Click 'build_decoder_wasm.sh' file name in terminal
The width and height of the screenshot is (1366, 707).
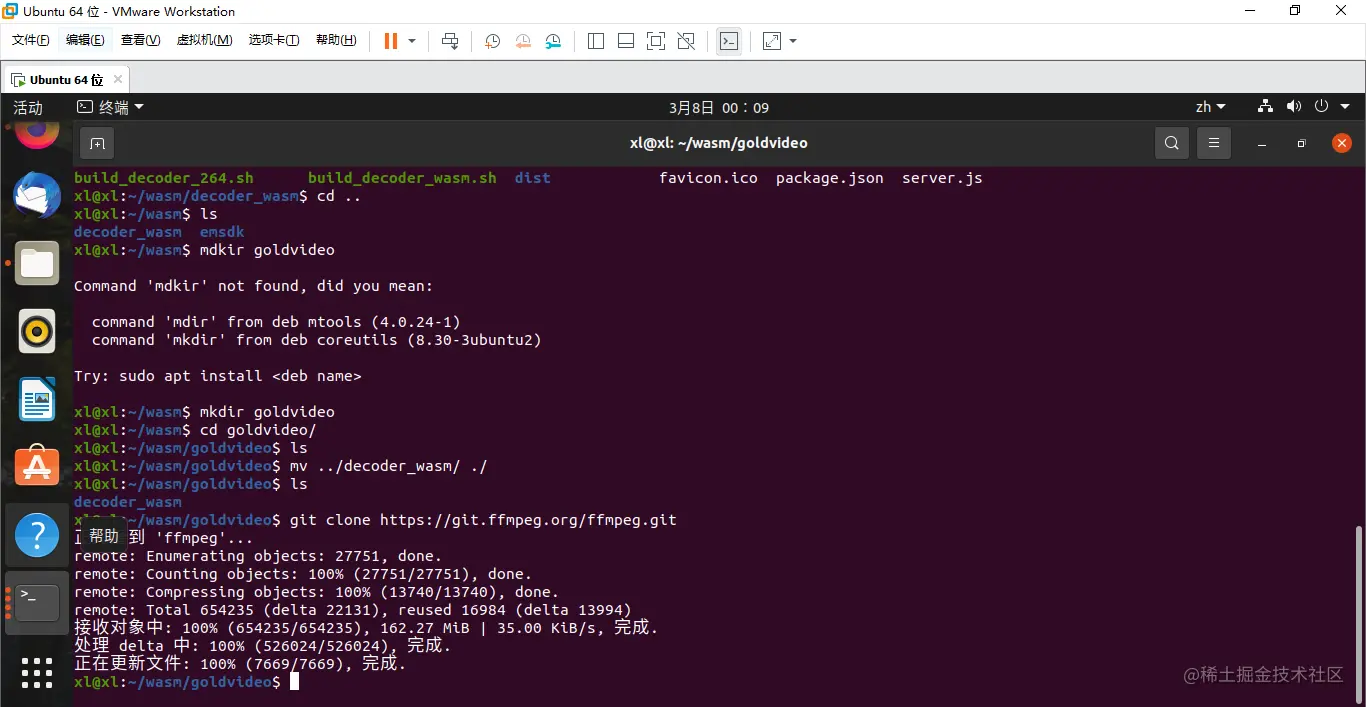coord(402,178)
